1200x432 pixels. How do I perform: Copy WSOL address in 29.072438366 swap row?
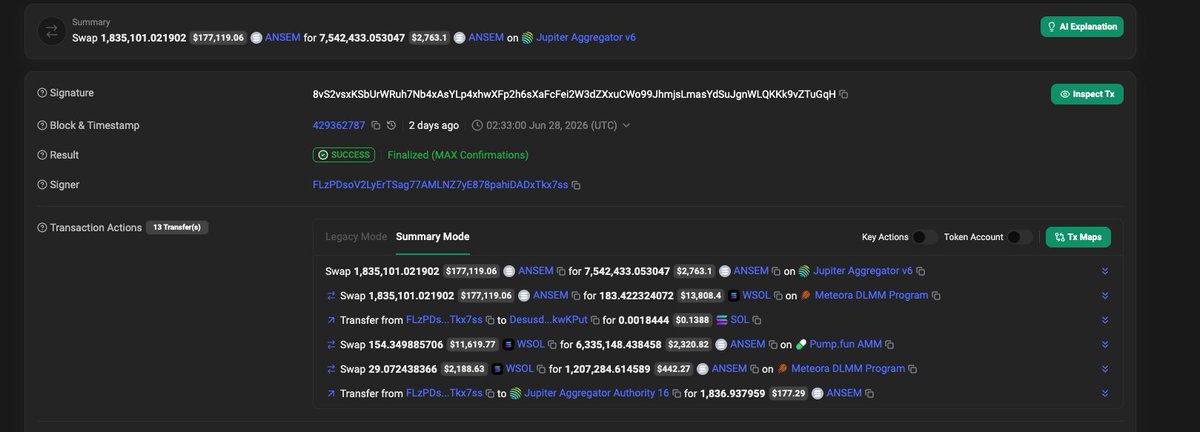click(541, 369)
